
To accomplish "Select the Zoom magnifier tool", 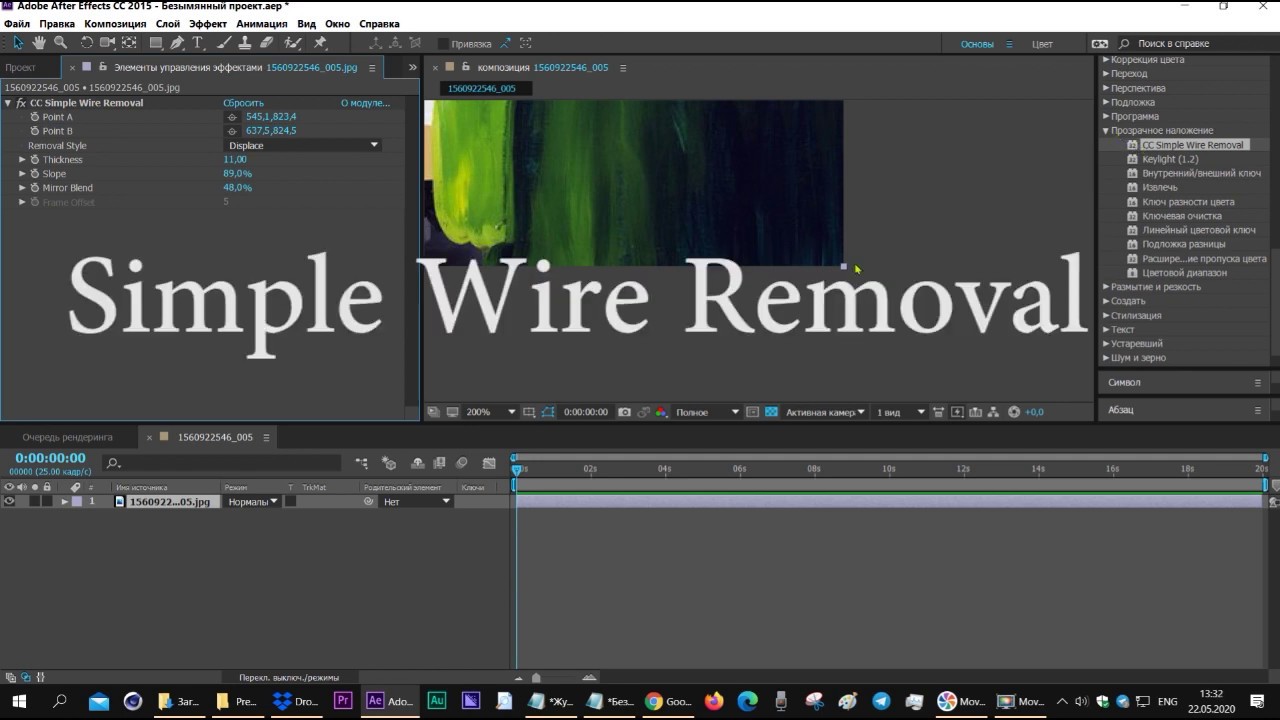I will 60,43.
